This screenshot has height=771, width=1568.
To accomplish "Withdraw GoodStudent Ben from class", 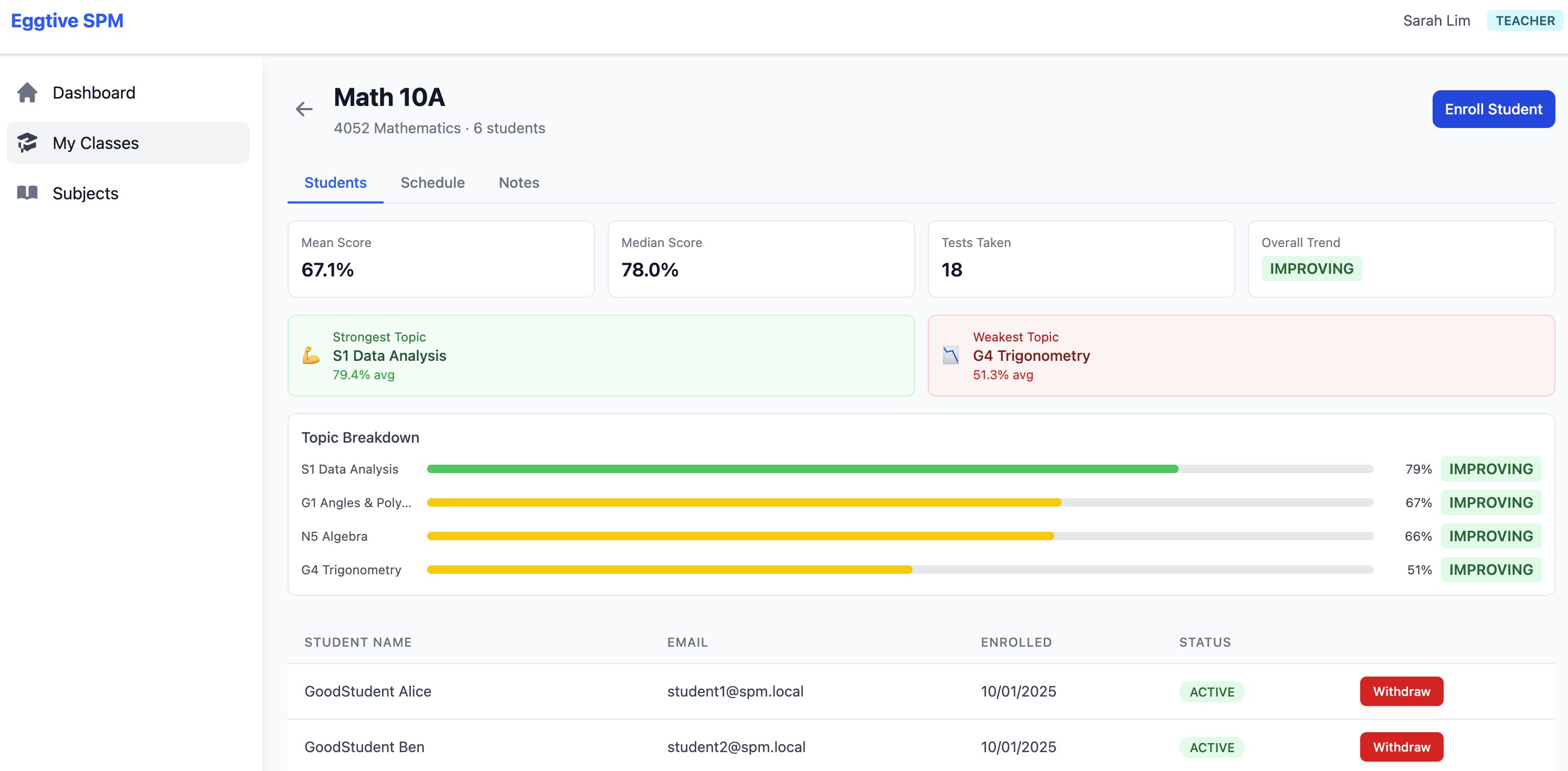I will (1401, 747).
